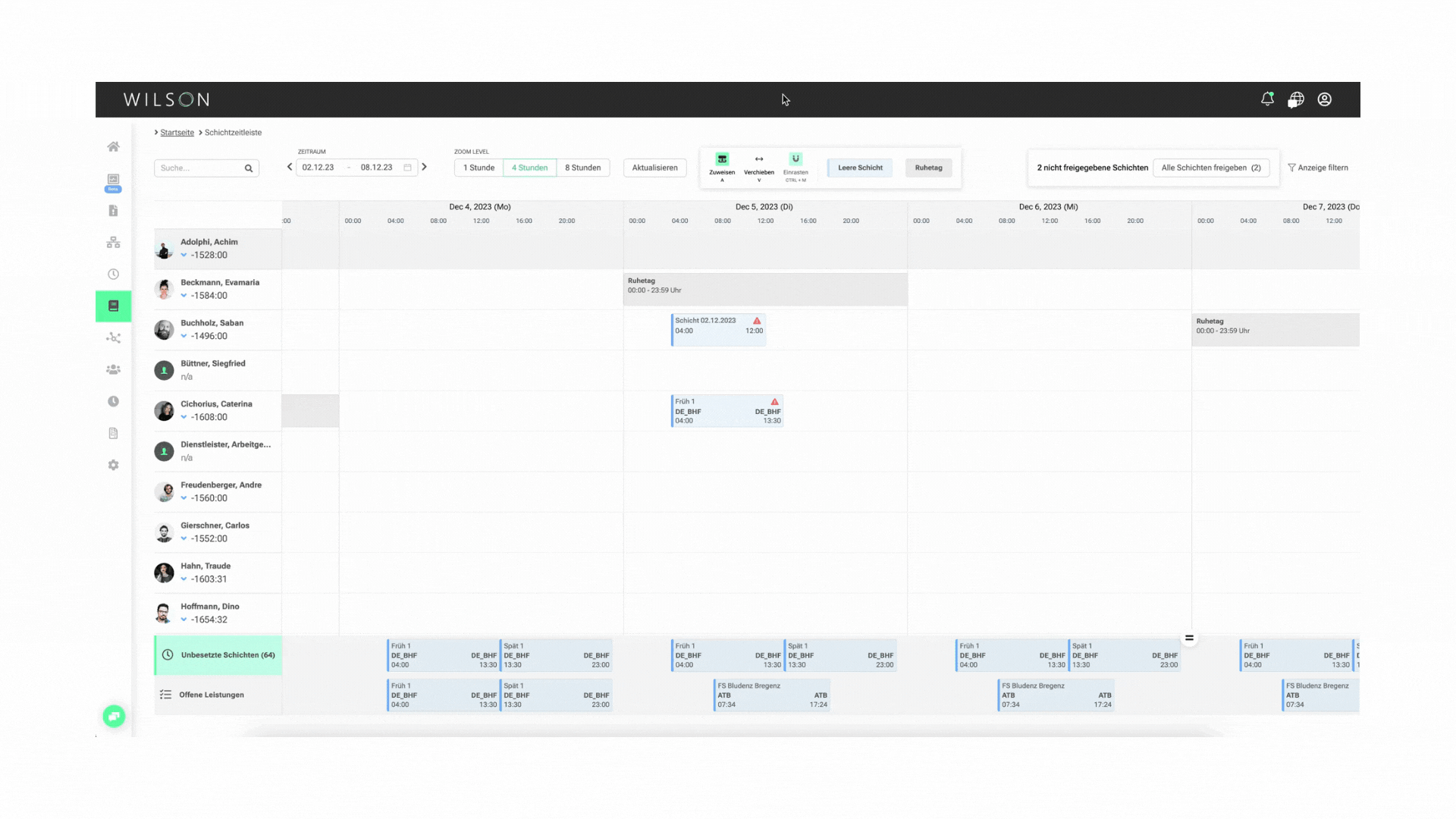The height and width of the screenshot is (819, 1456).
Task: Select FS Bludenz Bregenz block on Dec 5
Action: [x=772, y=695]
